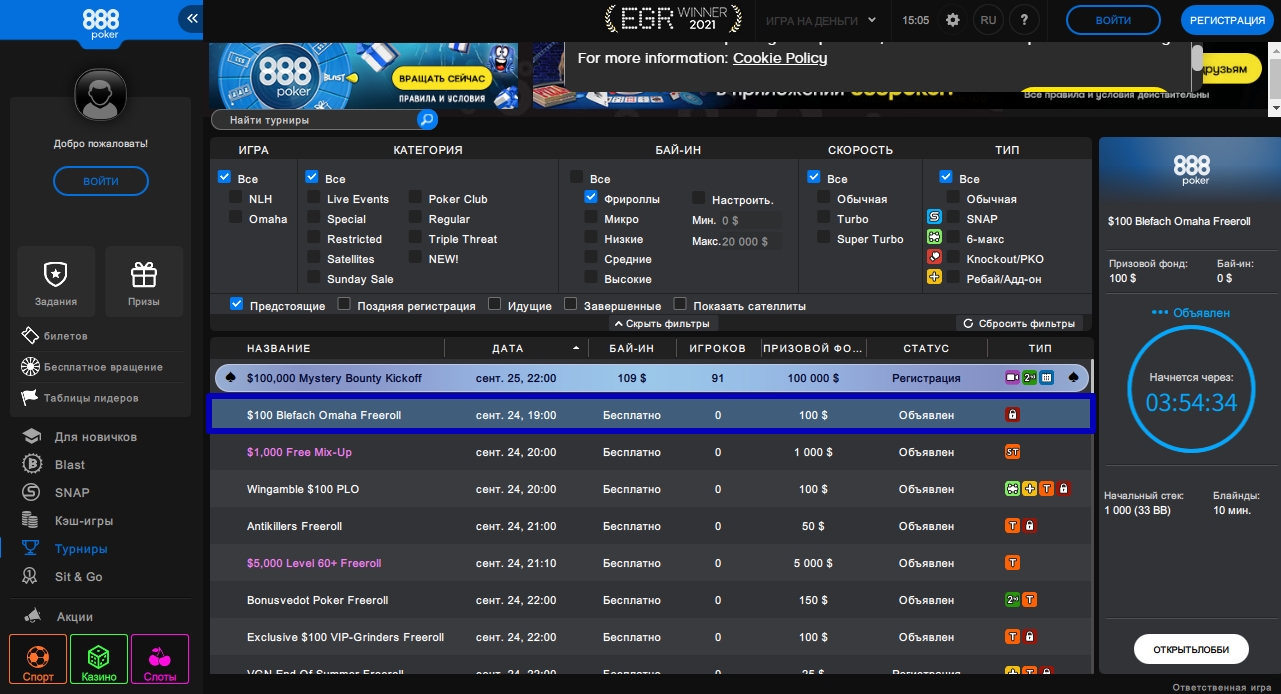
Task: Open Задания star badge tile
Action: pos(56,282)
